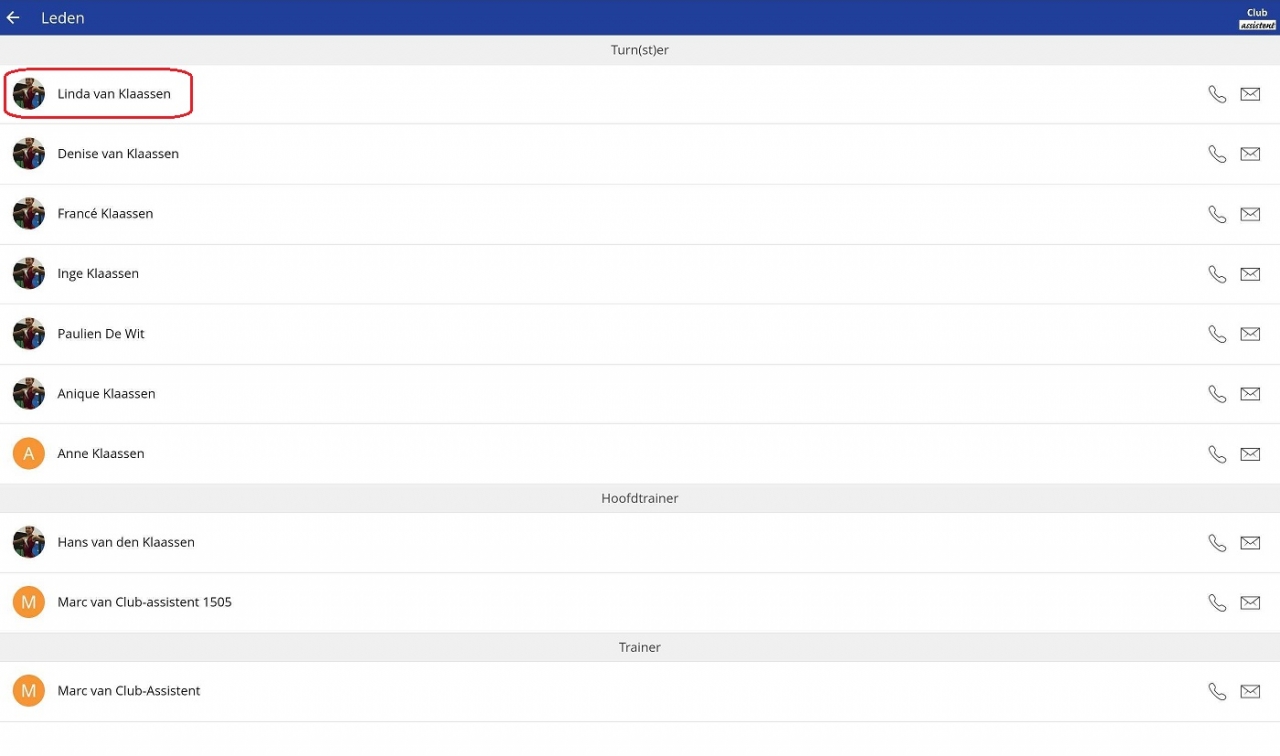Go back using the arrow beside Leden
This screenshot has height=756, width=1280.
[13, 18]
